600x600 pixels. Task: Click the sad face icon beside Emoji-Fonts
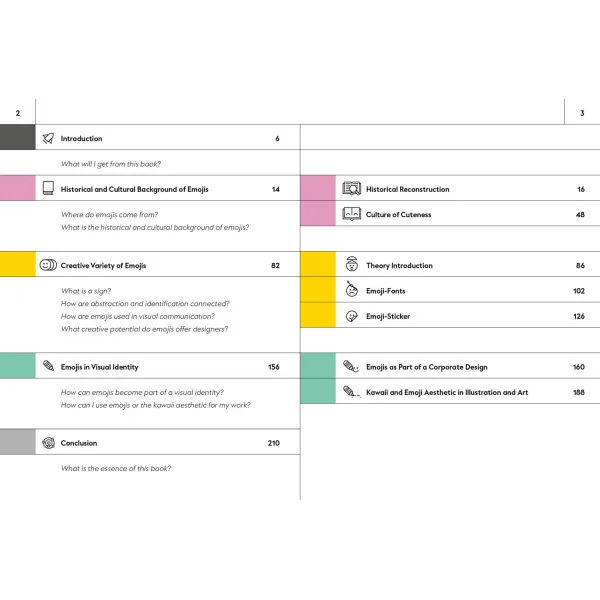coord(352,290)
